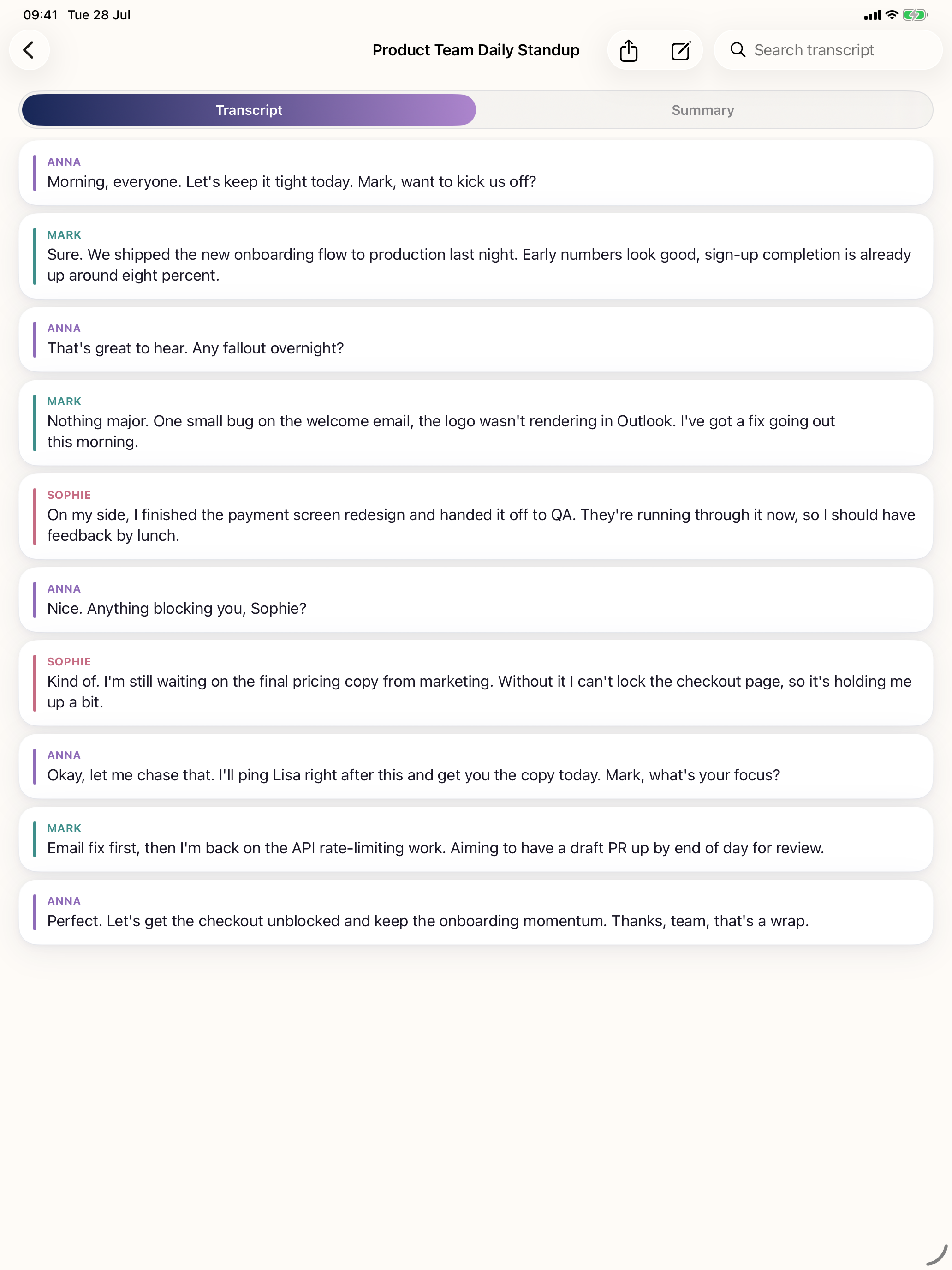Switch to the Summary tab
Screen dimensions: 952x1270
click(703, 110)
